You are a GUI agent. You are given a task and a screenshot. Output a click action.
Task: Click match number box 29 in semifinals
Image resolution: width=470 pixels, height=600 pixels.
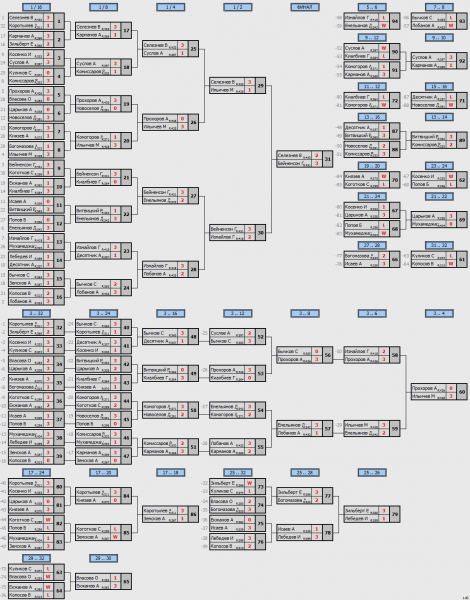(x=261, y=86)
